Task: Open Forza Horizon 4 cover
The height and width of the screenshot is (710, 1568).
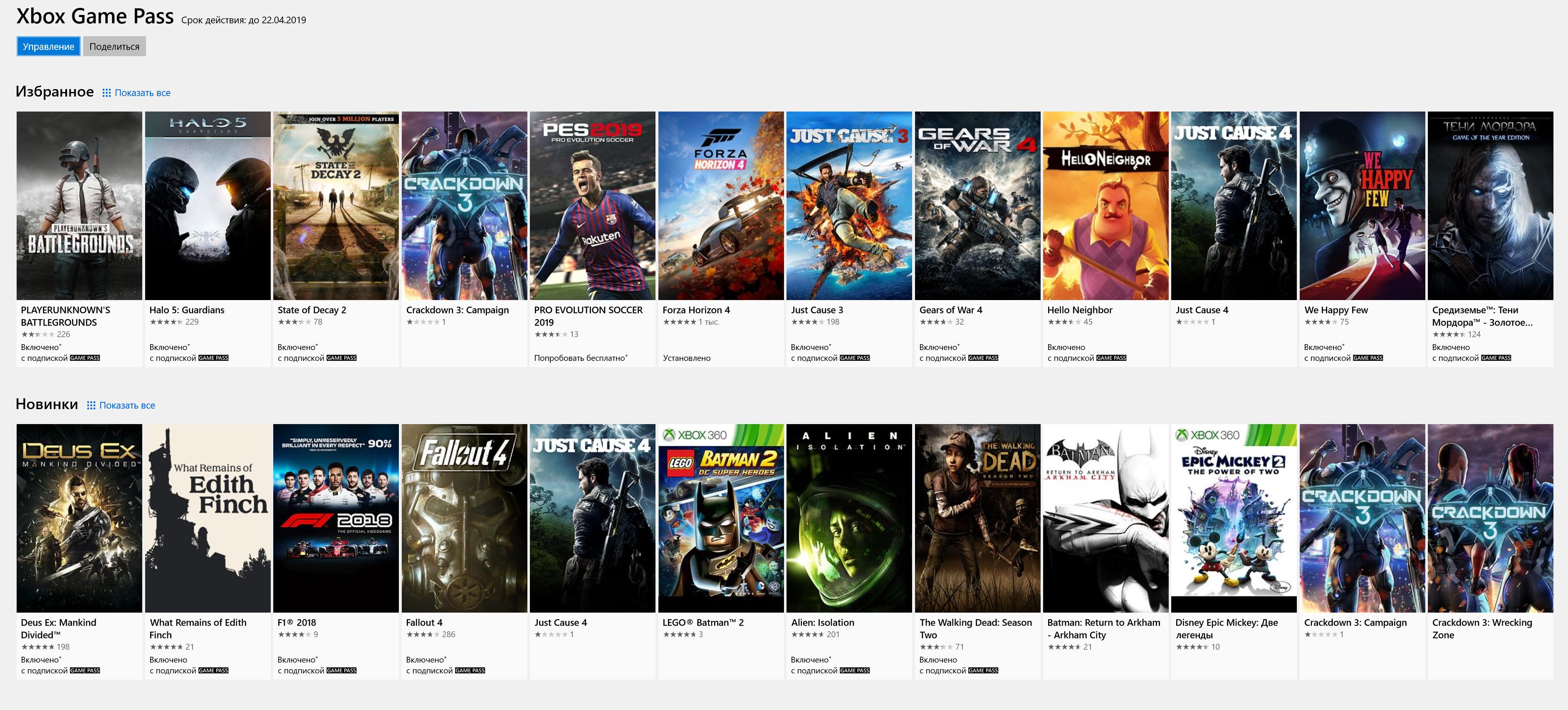Action: [x=721, y=205]
